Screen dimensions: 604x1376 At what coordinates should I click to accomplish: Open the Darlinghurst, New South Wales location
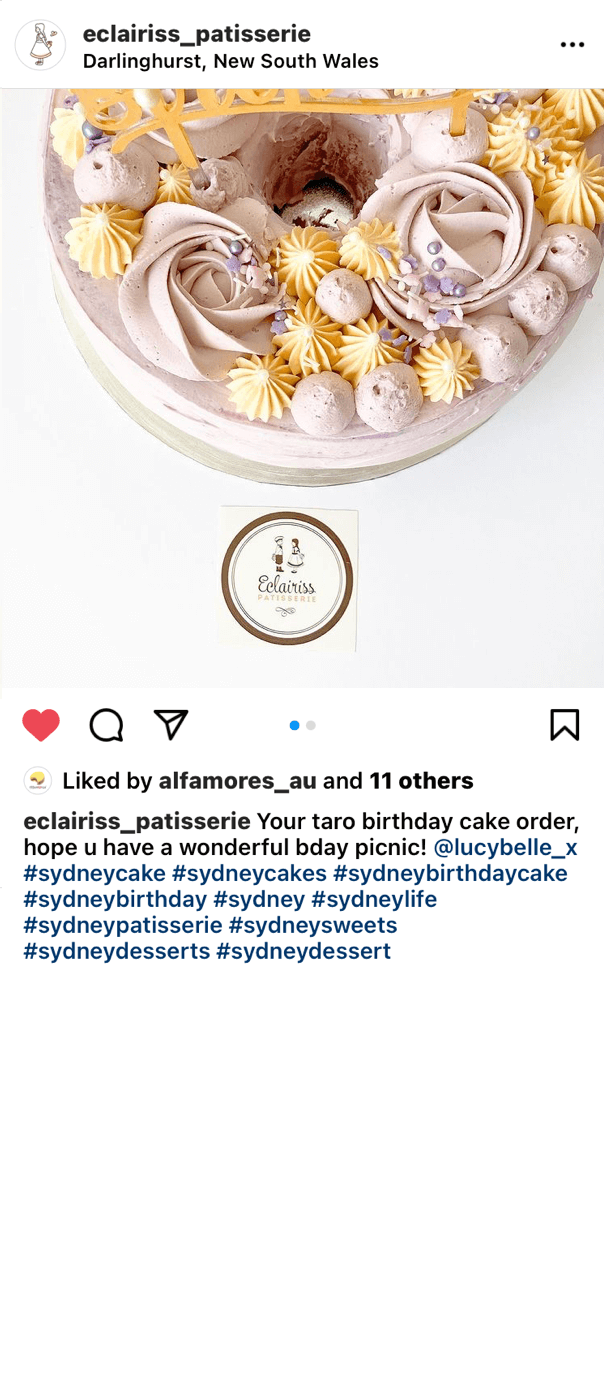click(x=231, y=61)
